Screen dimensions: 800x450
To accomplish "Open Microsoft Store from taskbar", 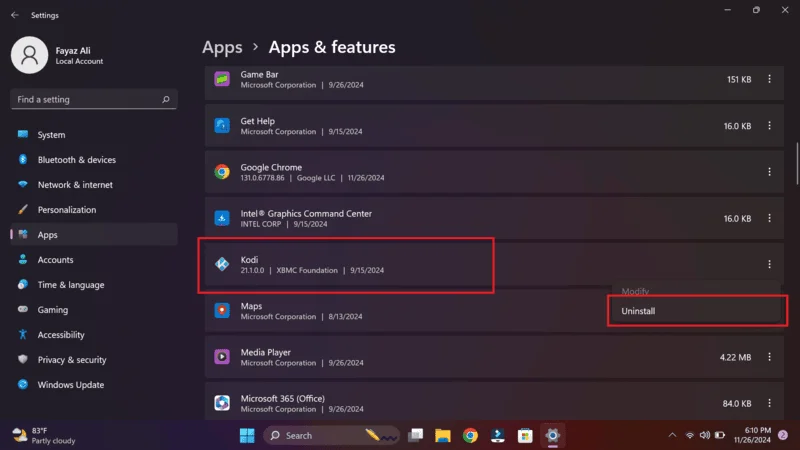I will [525, 435].
